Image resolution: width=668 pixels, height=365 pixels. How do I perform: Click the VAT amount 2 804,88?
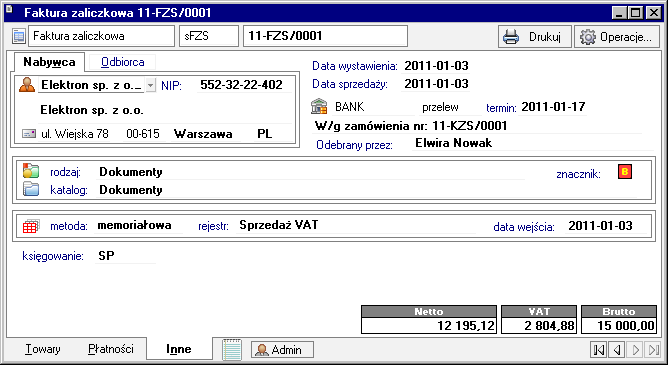[x=539, y=326]
